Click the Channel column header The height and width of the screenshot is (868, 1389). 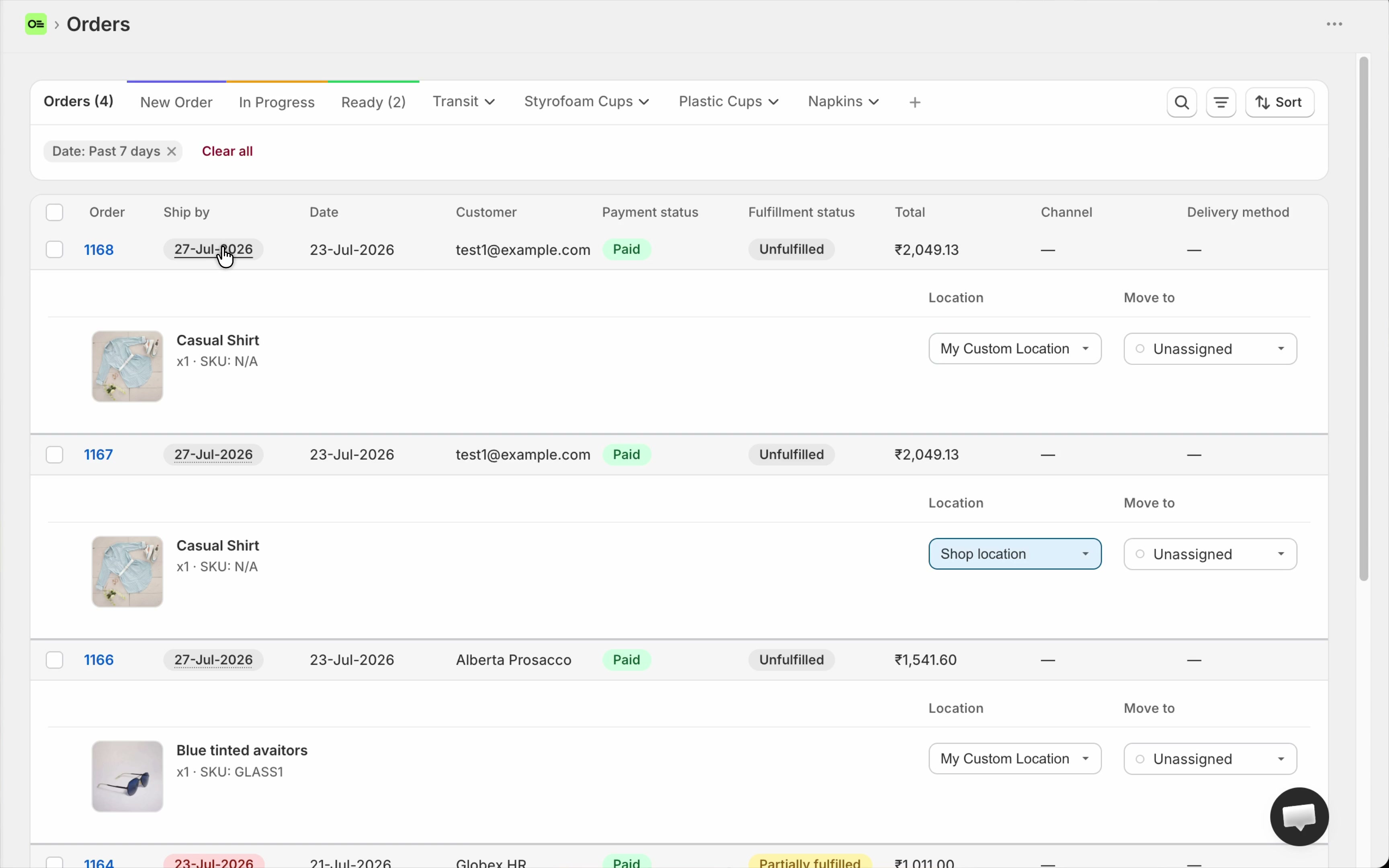(x=1066, y=213)
